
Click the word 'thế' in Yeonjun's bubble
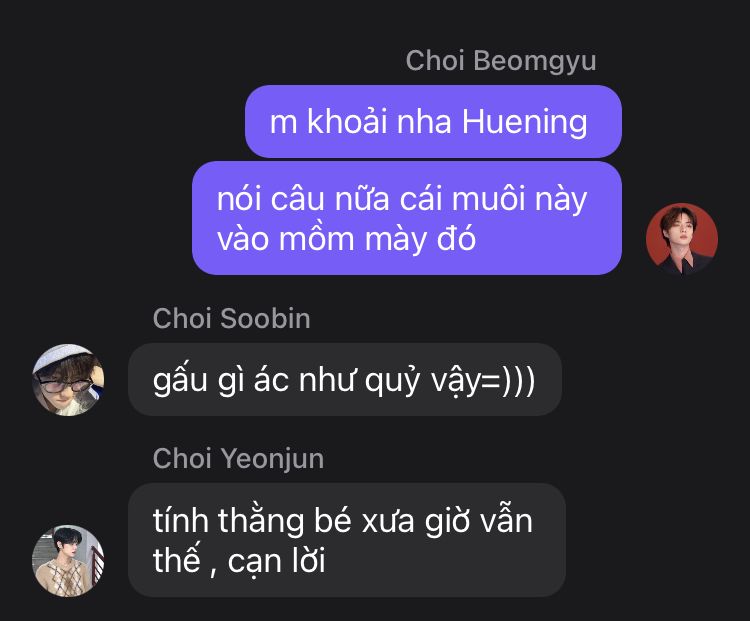[176, 560]
